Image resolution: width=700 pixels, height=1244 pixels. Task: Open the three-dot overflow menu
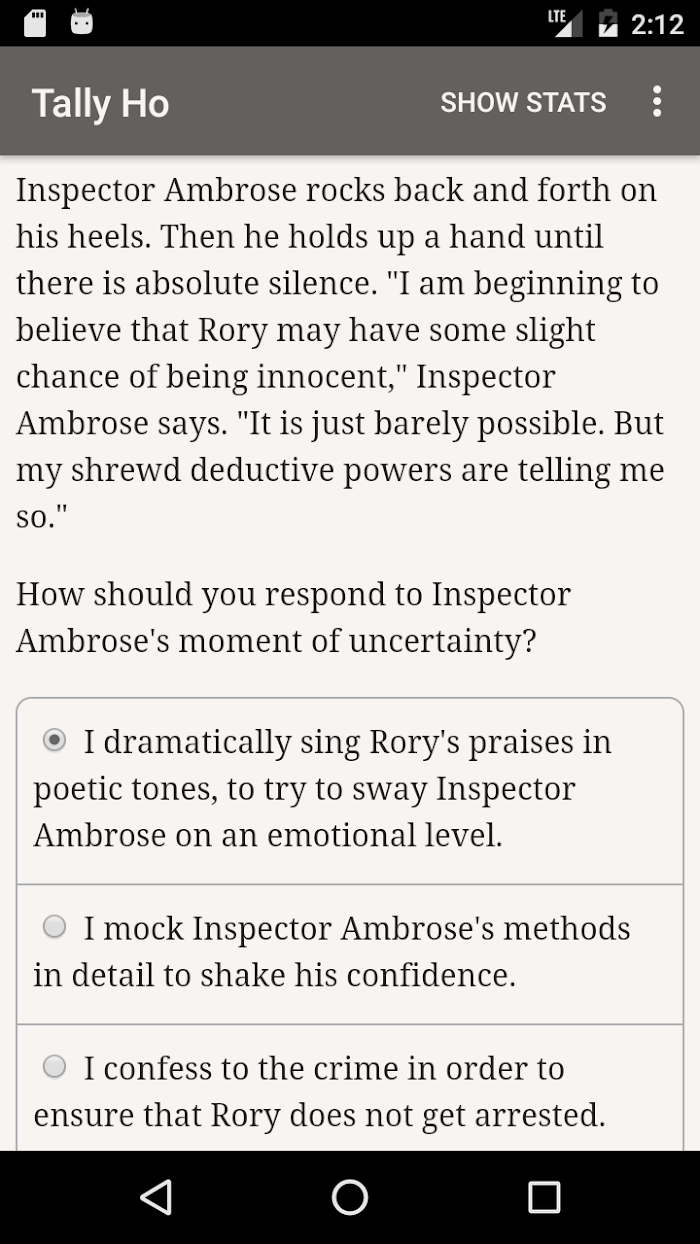(x=656, y=102)
